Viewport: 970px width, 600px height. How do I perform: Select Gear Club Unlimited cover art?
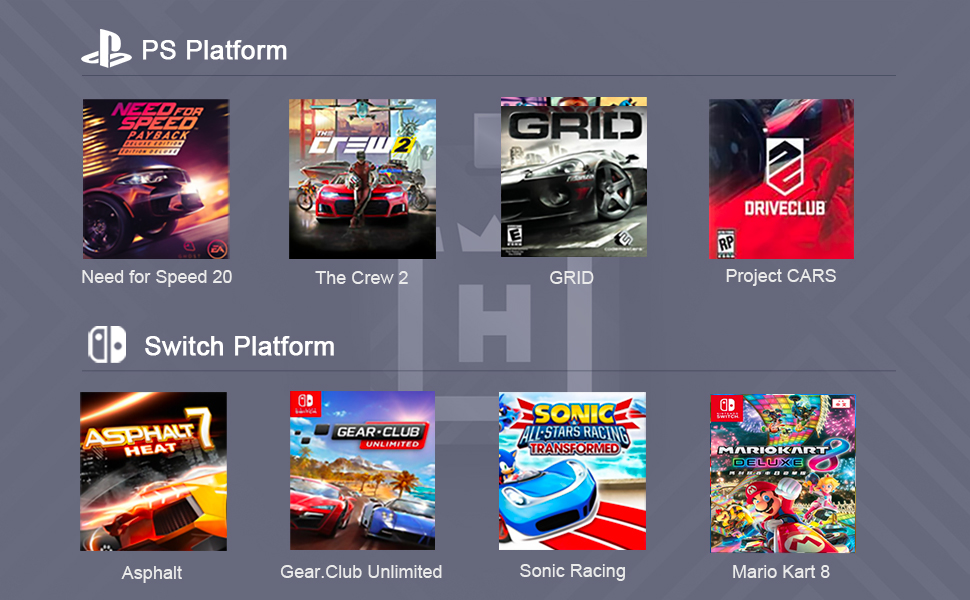[x=363, y=471]
